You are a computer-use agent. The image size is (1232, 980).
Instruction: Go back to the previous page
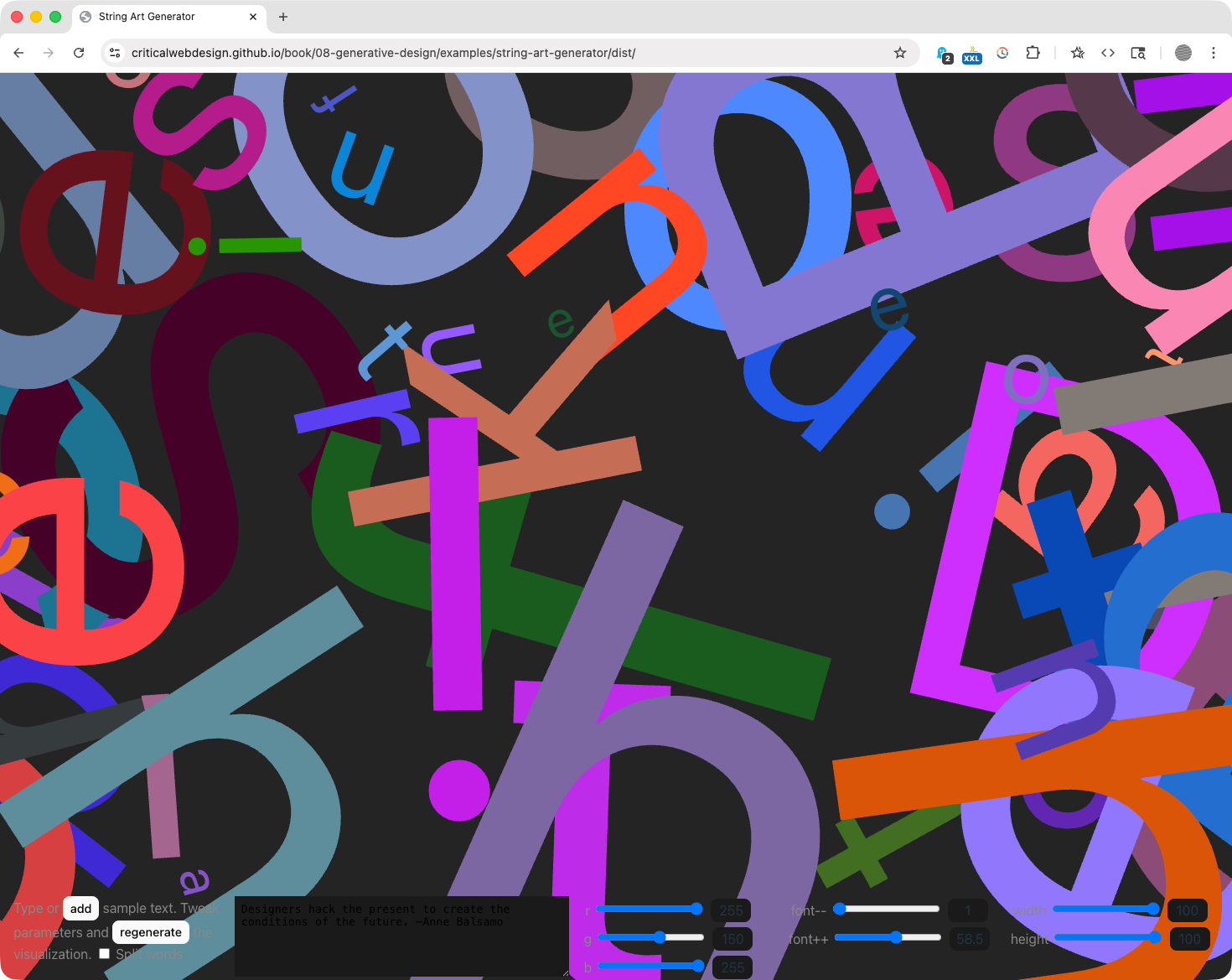click(x=18, y=53)
